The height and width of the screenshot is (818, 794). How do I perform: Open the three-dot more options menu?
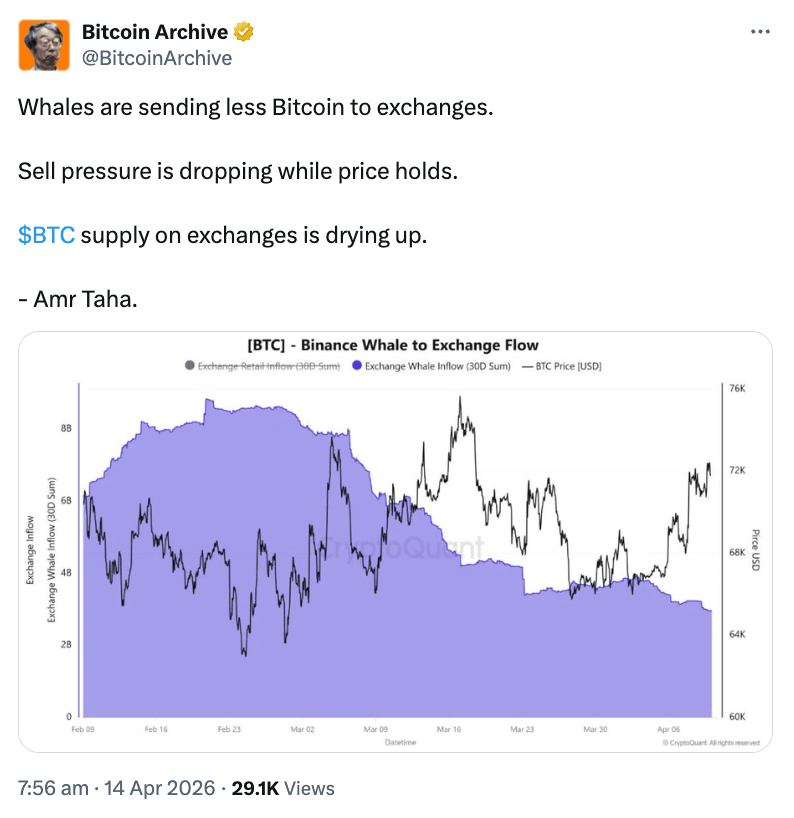point(760,32)
